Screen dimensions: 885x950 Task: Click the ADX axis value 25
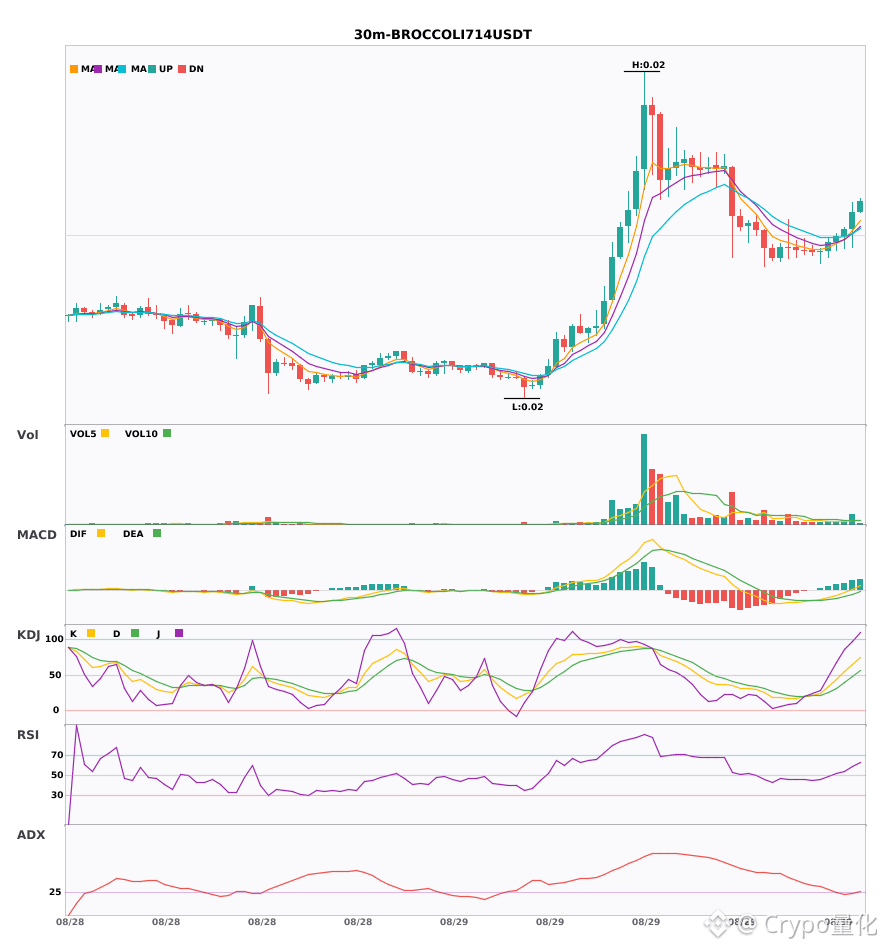click(x=55, y=892)
